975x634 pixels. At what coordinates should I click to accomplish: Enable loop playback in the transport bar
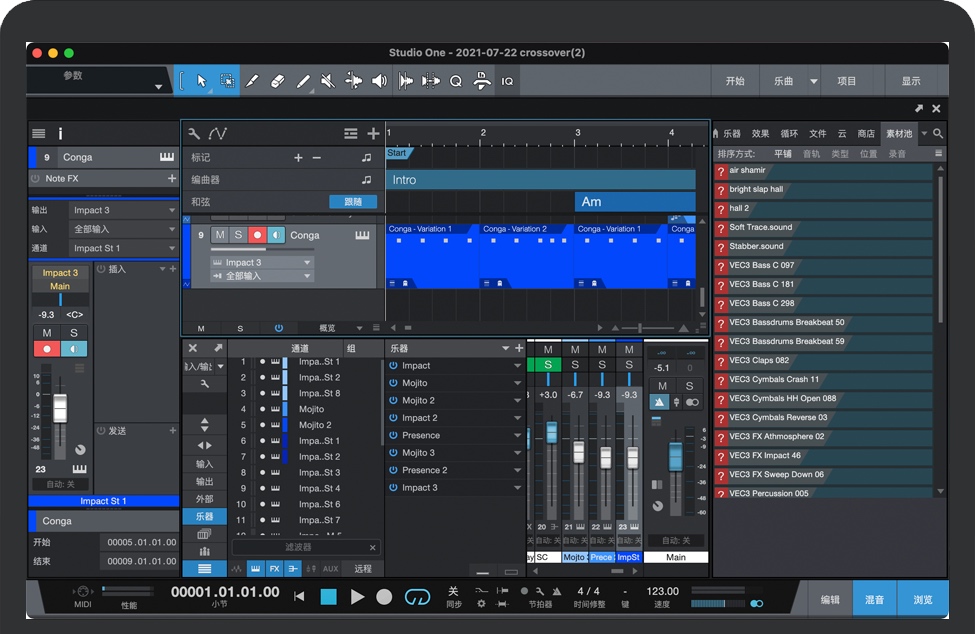(417, 597)
